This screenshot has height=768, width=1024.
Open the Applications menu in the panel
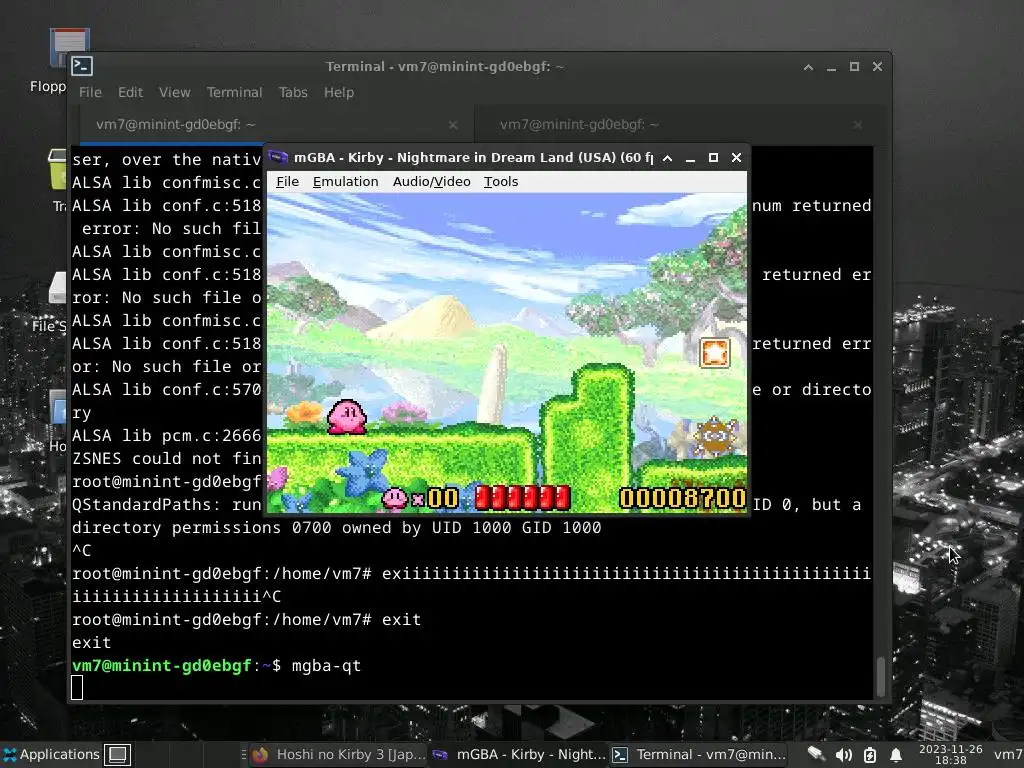(51, 754)
